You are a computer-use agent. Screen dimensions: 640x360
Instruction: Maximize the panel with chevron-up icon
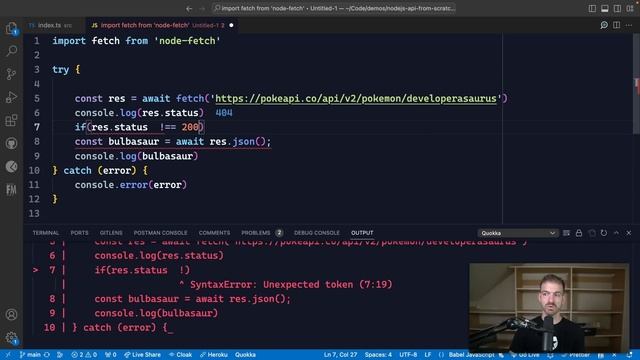616,233
